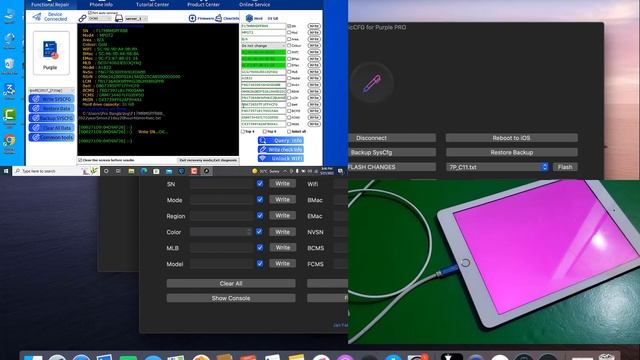
Task: Launch Microsoft Edge from Windows taskbar
Action: click(144, 171)
